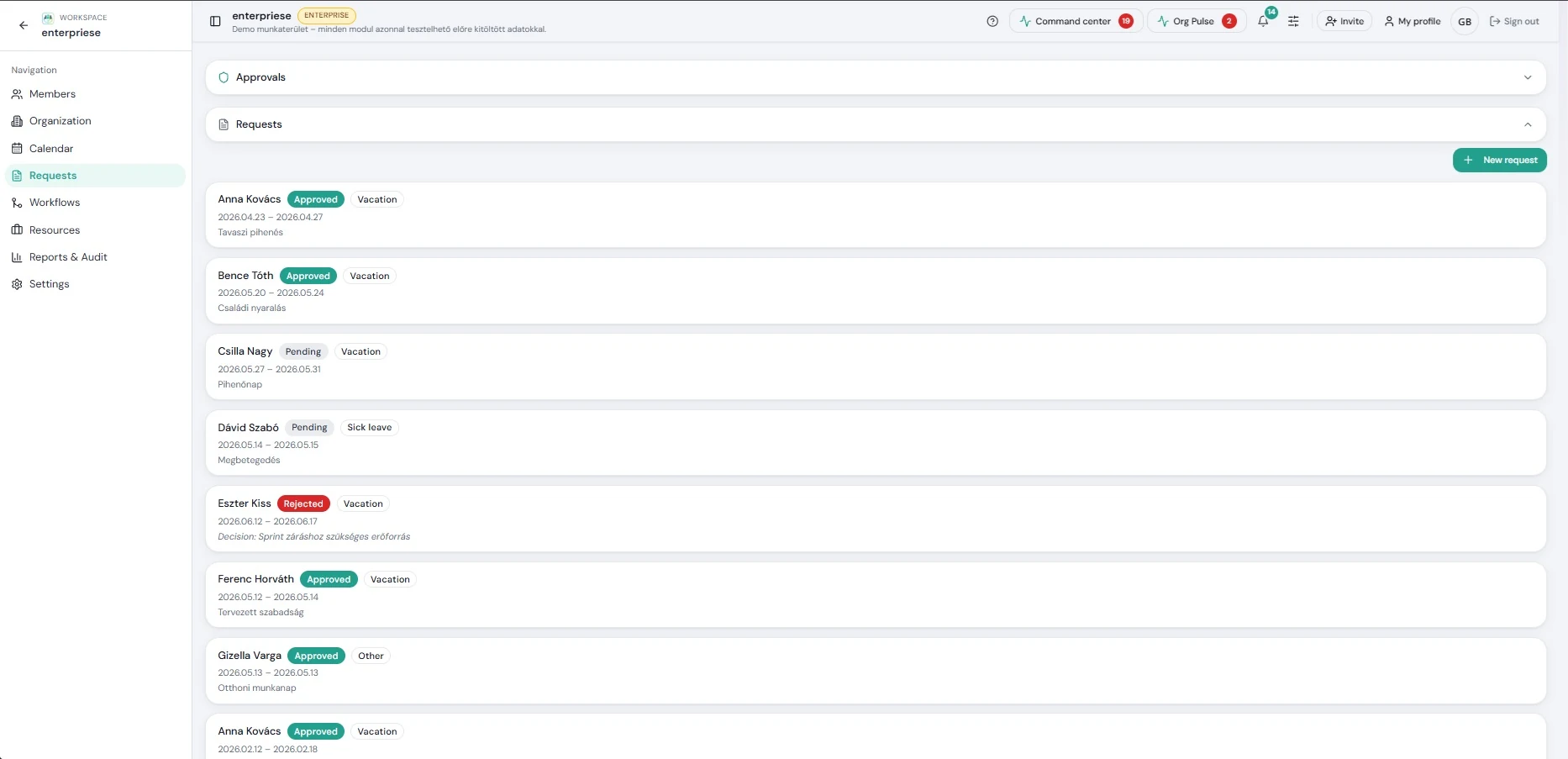Open the notifications bell
The image size is (1568, 759).
[x=1263, y=21]
